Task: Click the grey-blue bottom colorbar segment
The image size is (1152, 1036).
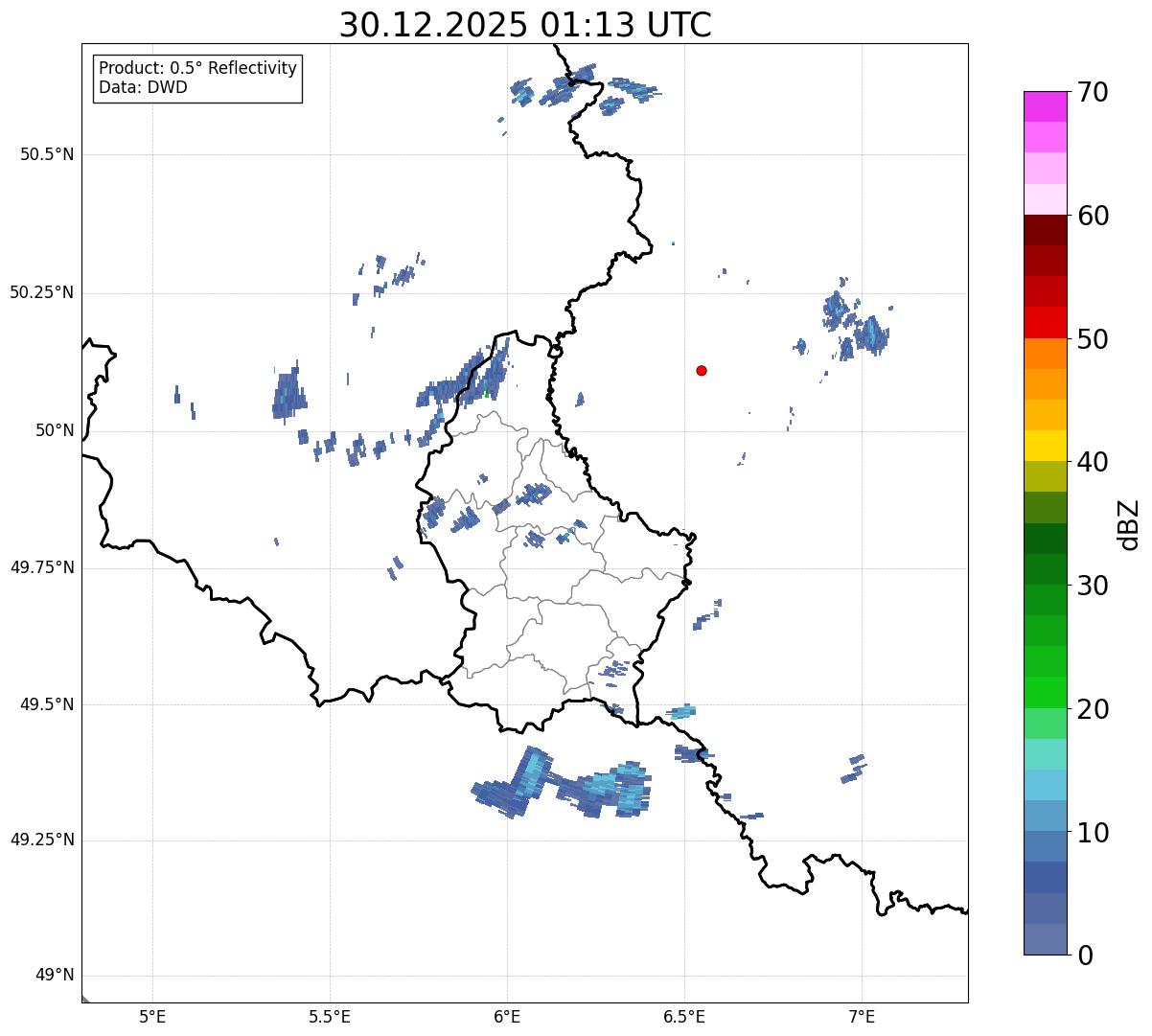Action: tap(1046, 939)
